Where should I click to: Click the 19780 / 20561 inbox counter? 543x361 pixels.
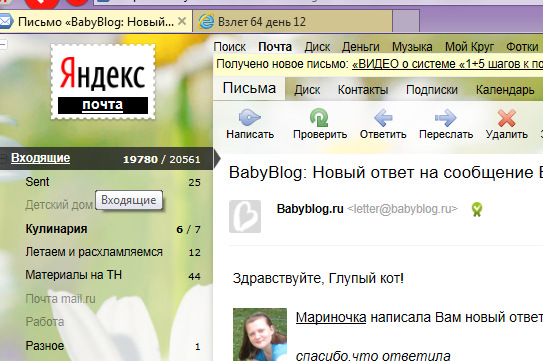[x=162, y=159]
